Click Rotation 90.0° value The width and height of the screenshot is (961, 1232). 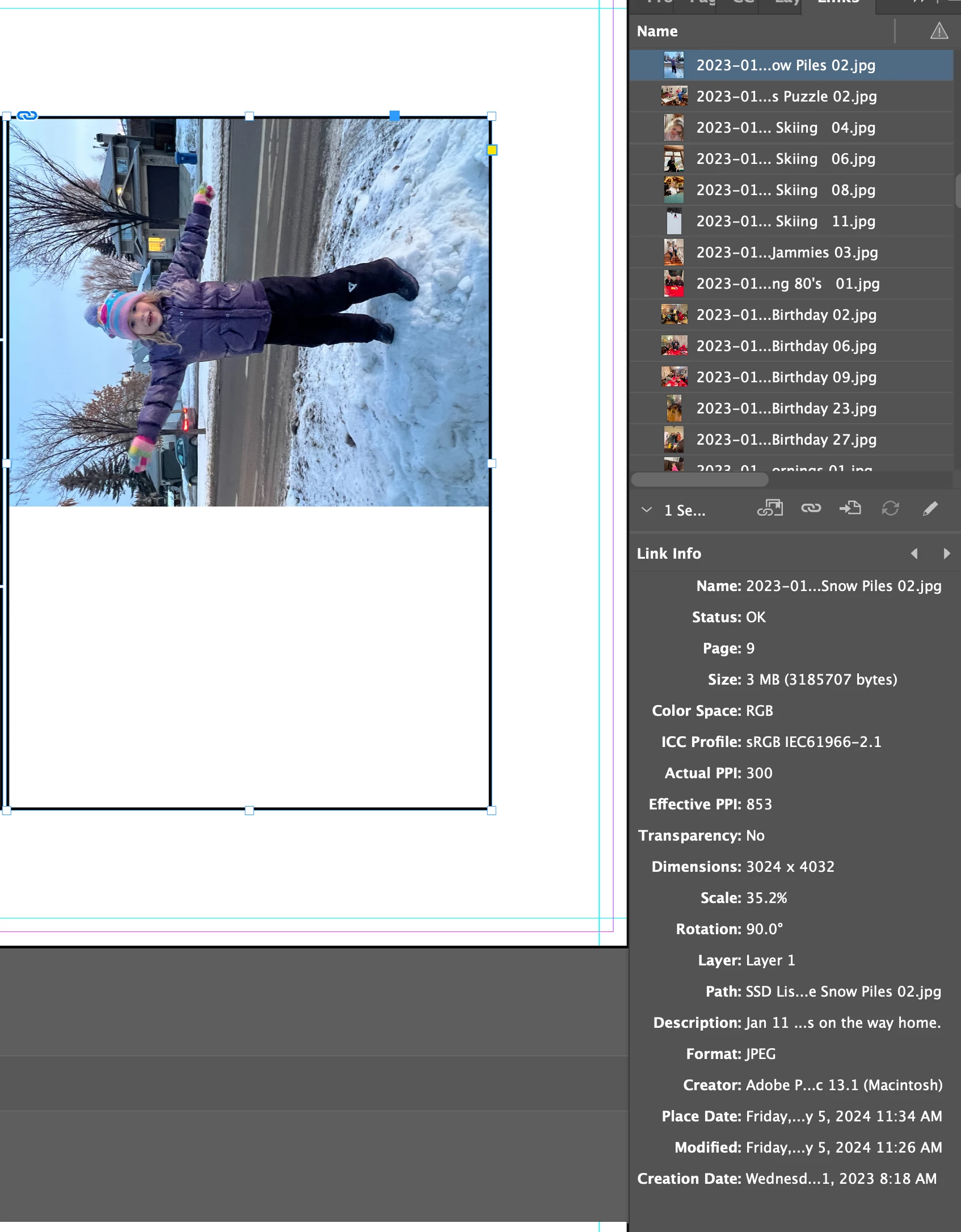click(x=764, y=929)
